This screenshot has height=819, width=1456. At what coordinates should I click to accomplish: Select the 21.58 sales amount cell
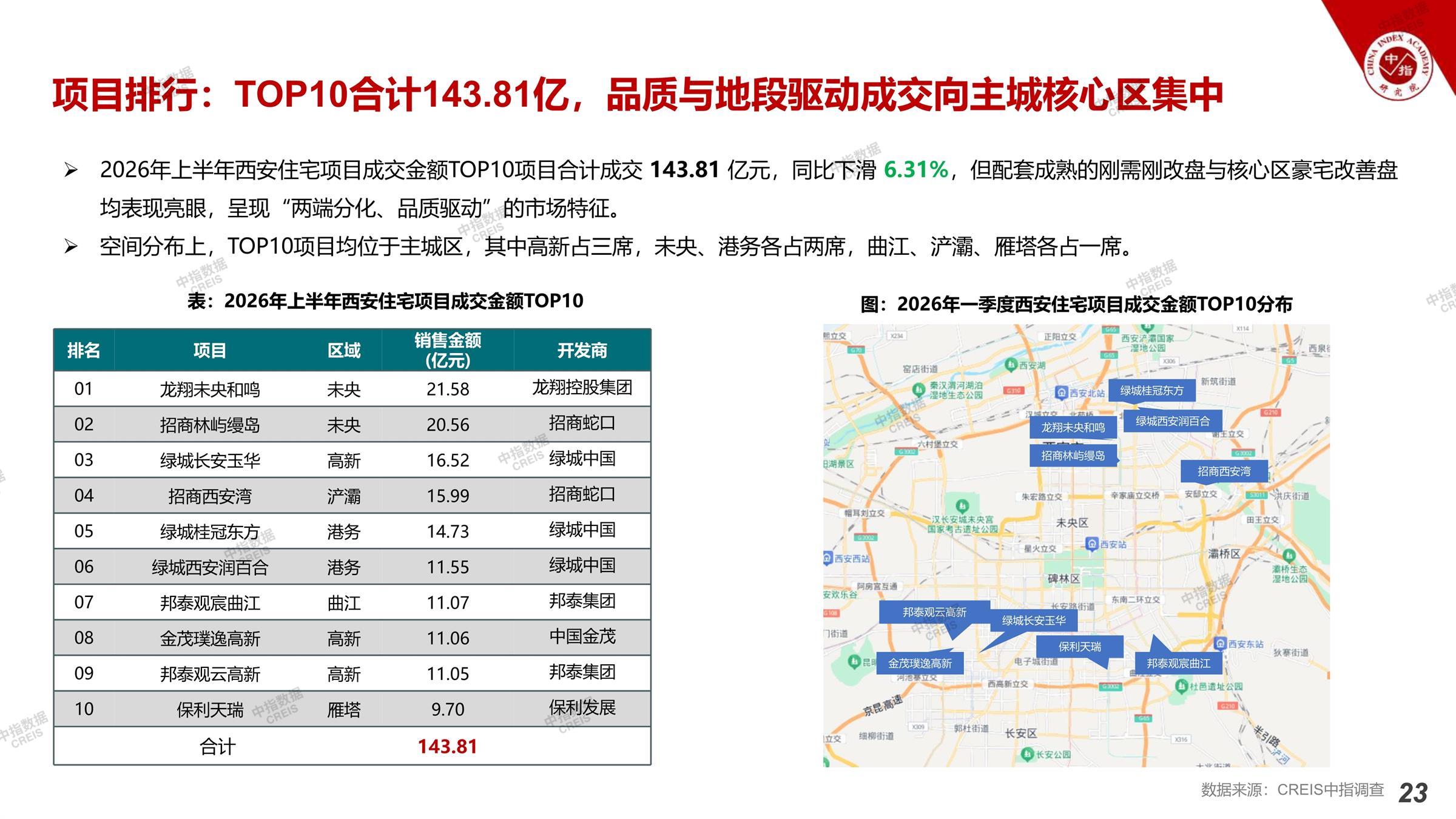pos(448,389)
